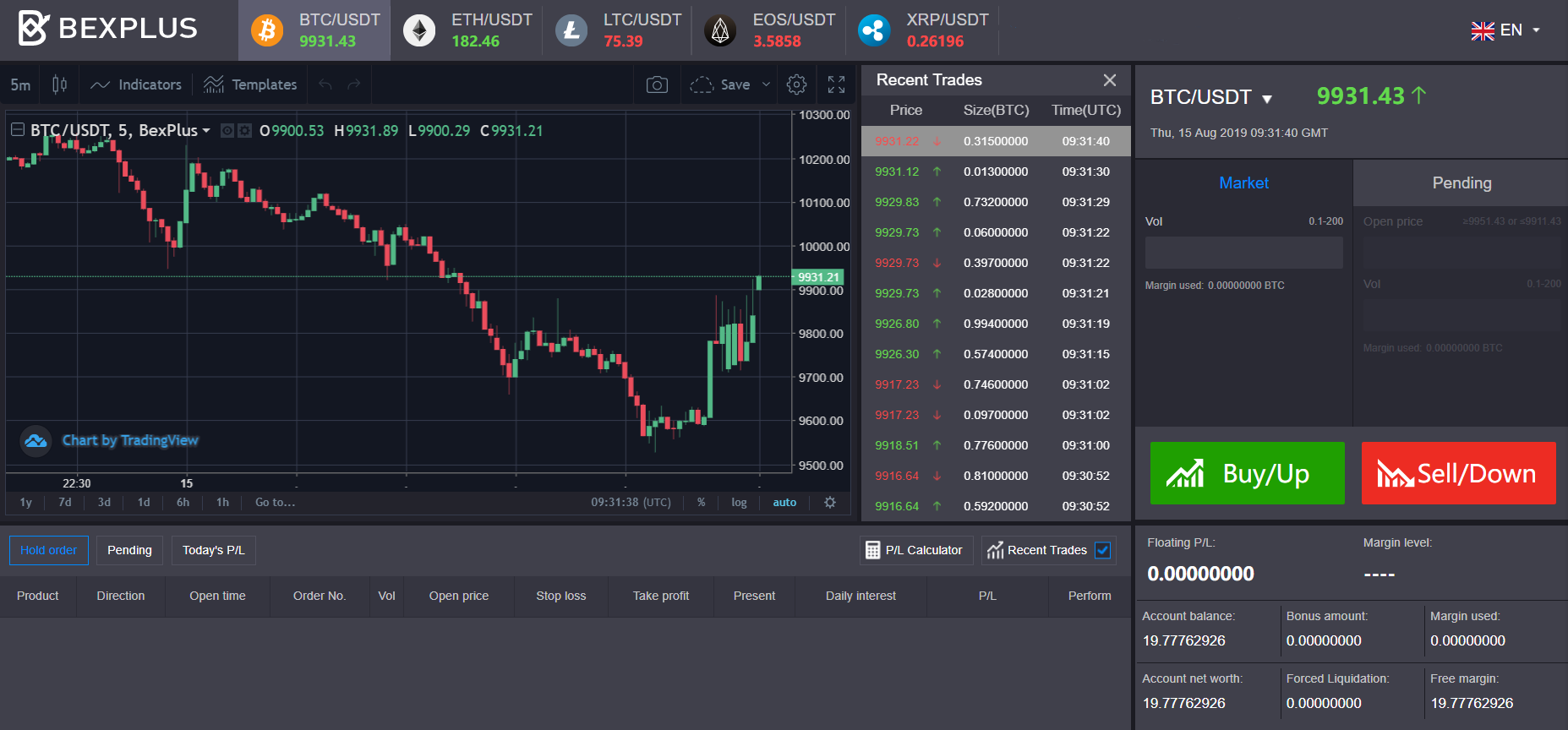Click the legend visibility eye icon
Viewport: 1568px width, 730px height.
[227, 131]
